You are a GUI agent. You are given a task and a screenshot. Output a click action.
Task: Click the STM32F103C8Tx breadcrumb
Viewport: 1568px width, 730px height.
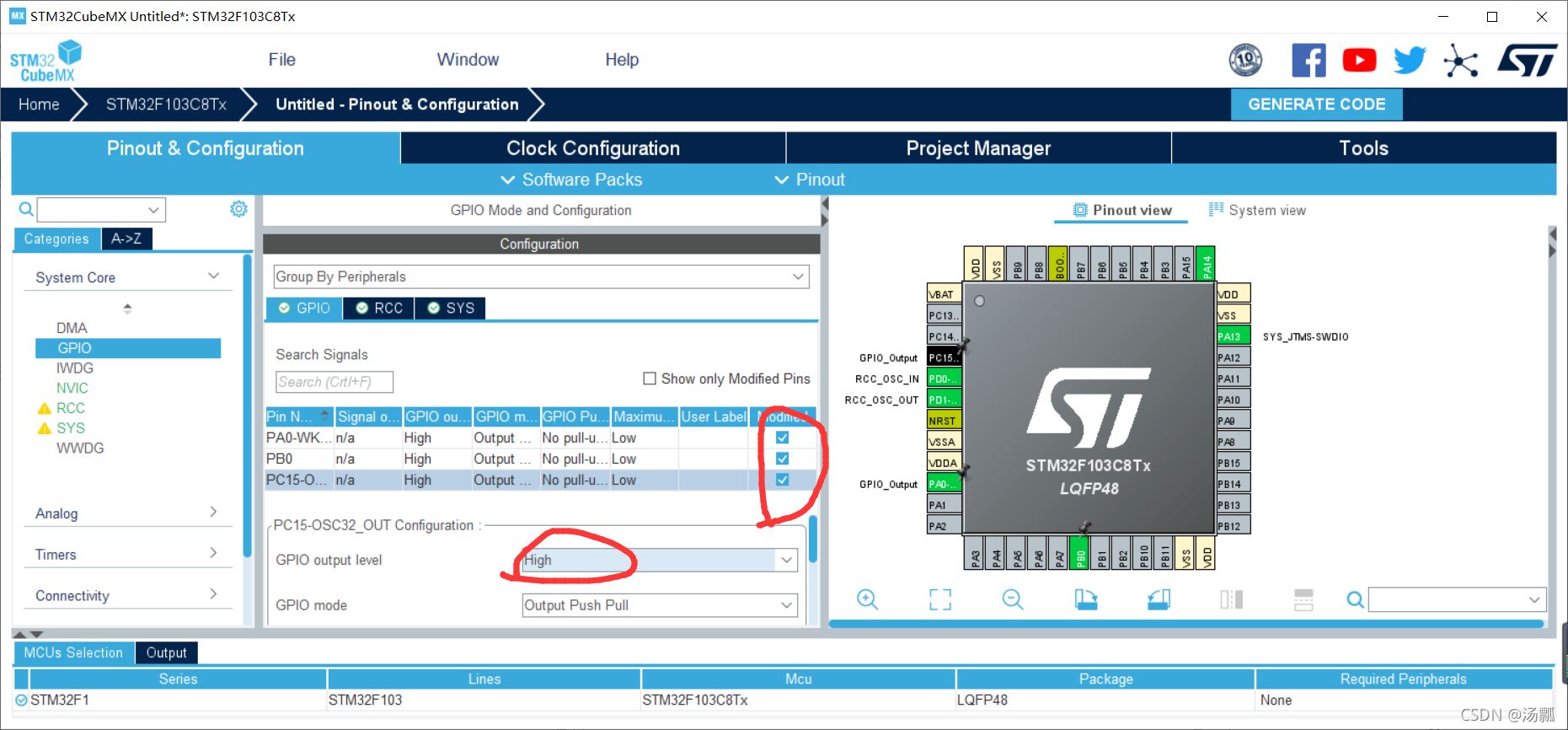tap(166, 104)
